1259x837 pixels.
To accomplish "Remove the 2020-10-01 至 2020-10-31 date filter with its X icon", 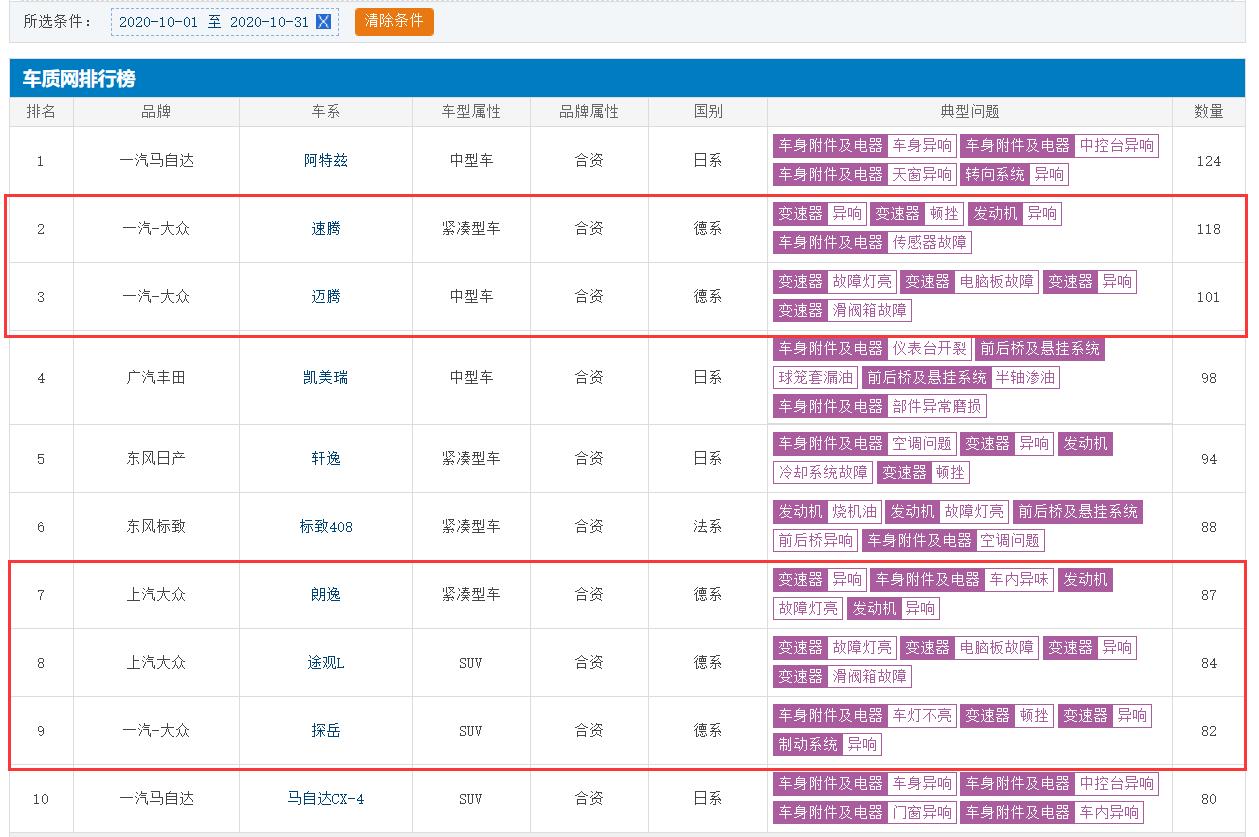I will (x=323, y=21).
